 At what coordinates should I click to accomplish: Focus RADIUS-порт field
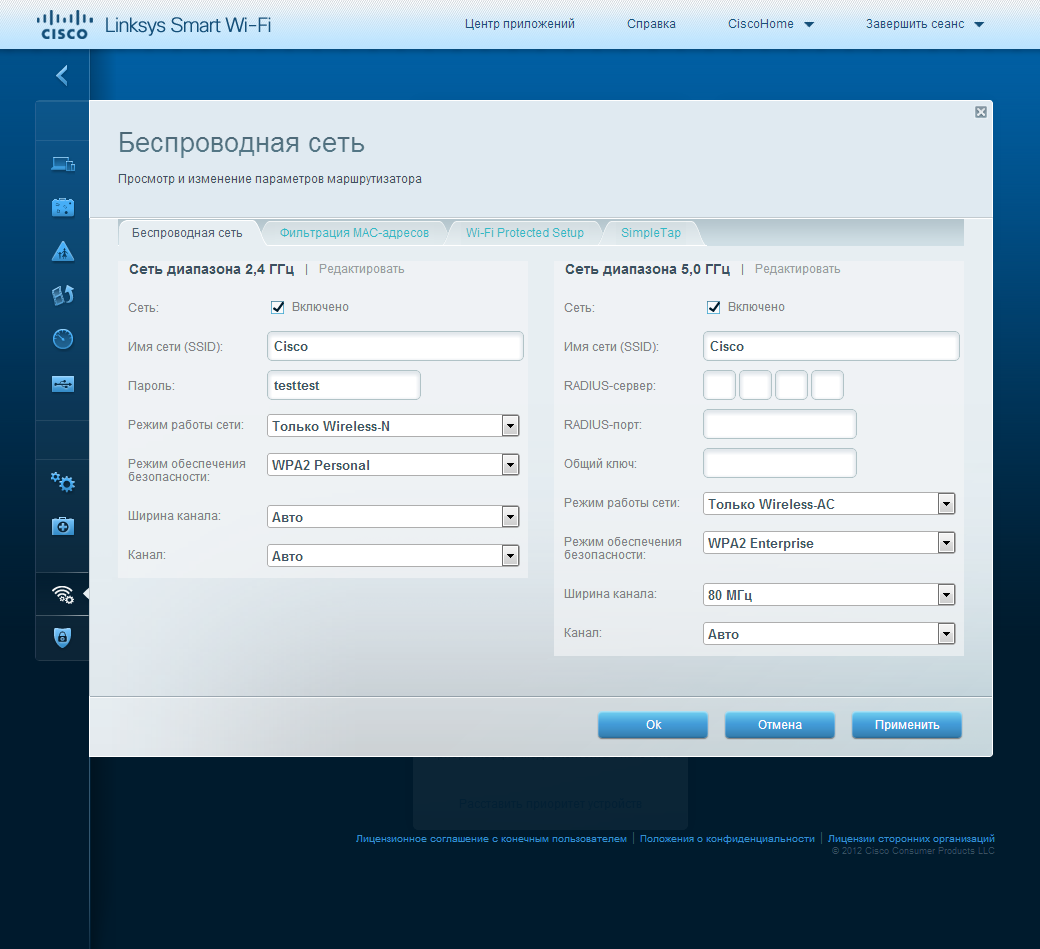[779, 424]
